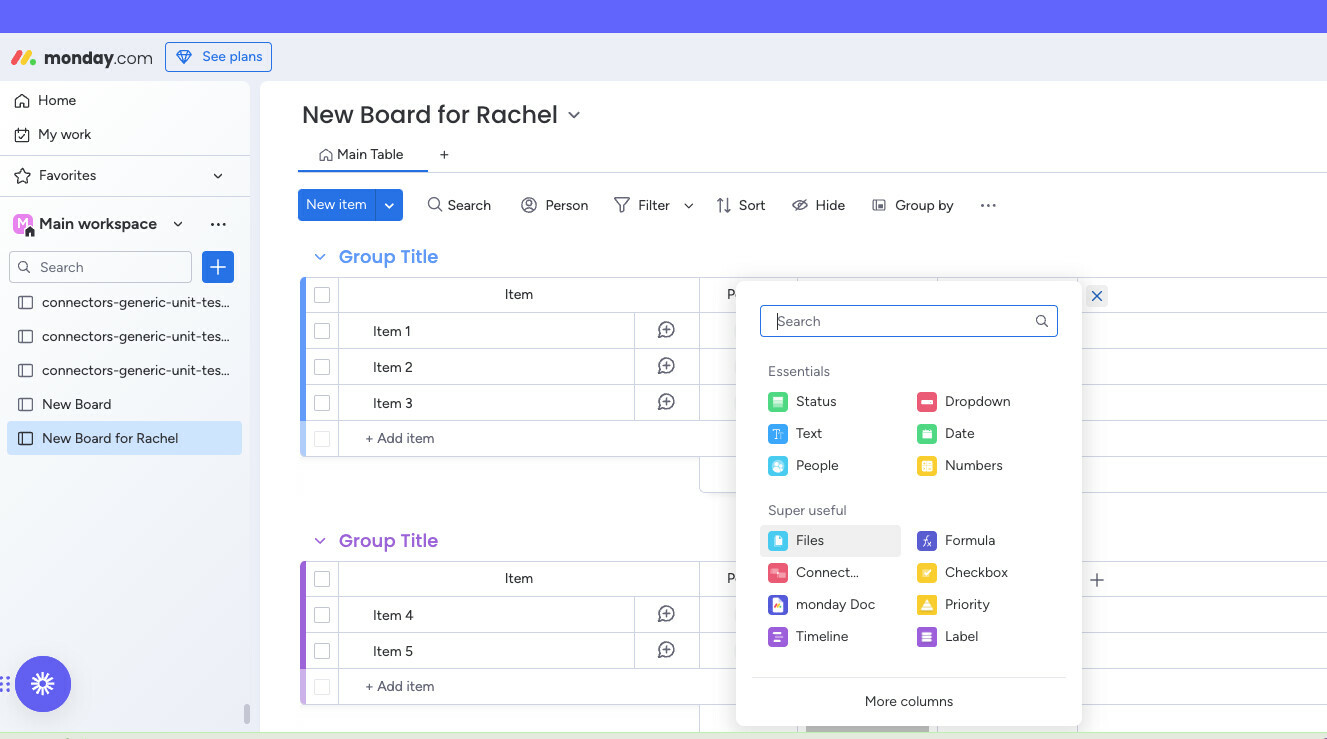Screen dimensions: 1327x739
Task: Collapse the second Group Title
Action: point(320,541)
